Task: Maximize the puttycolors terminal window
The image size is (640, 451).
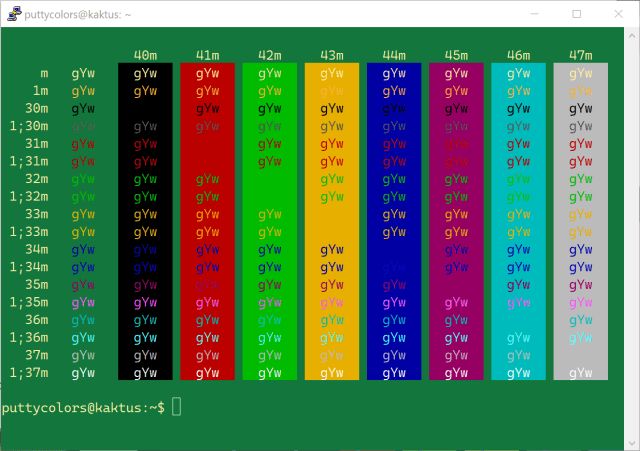Action: pos(576,14)
